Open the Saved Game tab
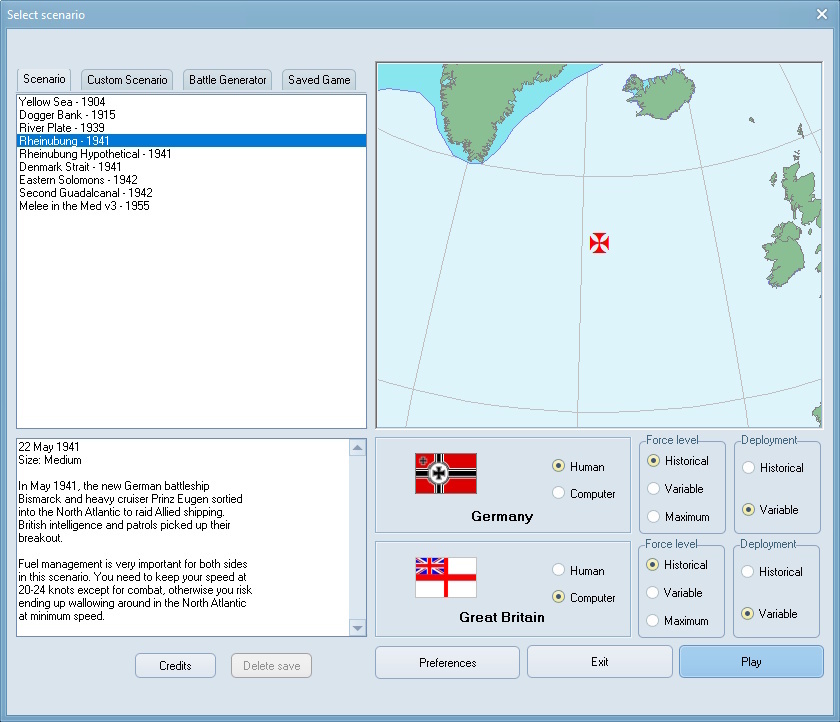 319,80
